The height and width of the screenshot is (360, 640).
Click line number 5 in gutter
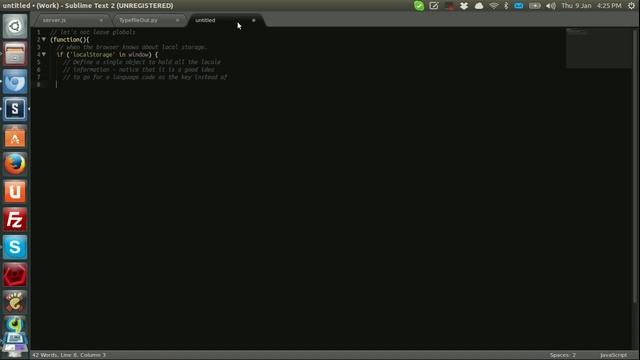(38, 62)
